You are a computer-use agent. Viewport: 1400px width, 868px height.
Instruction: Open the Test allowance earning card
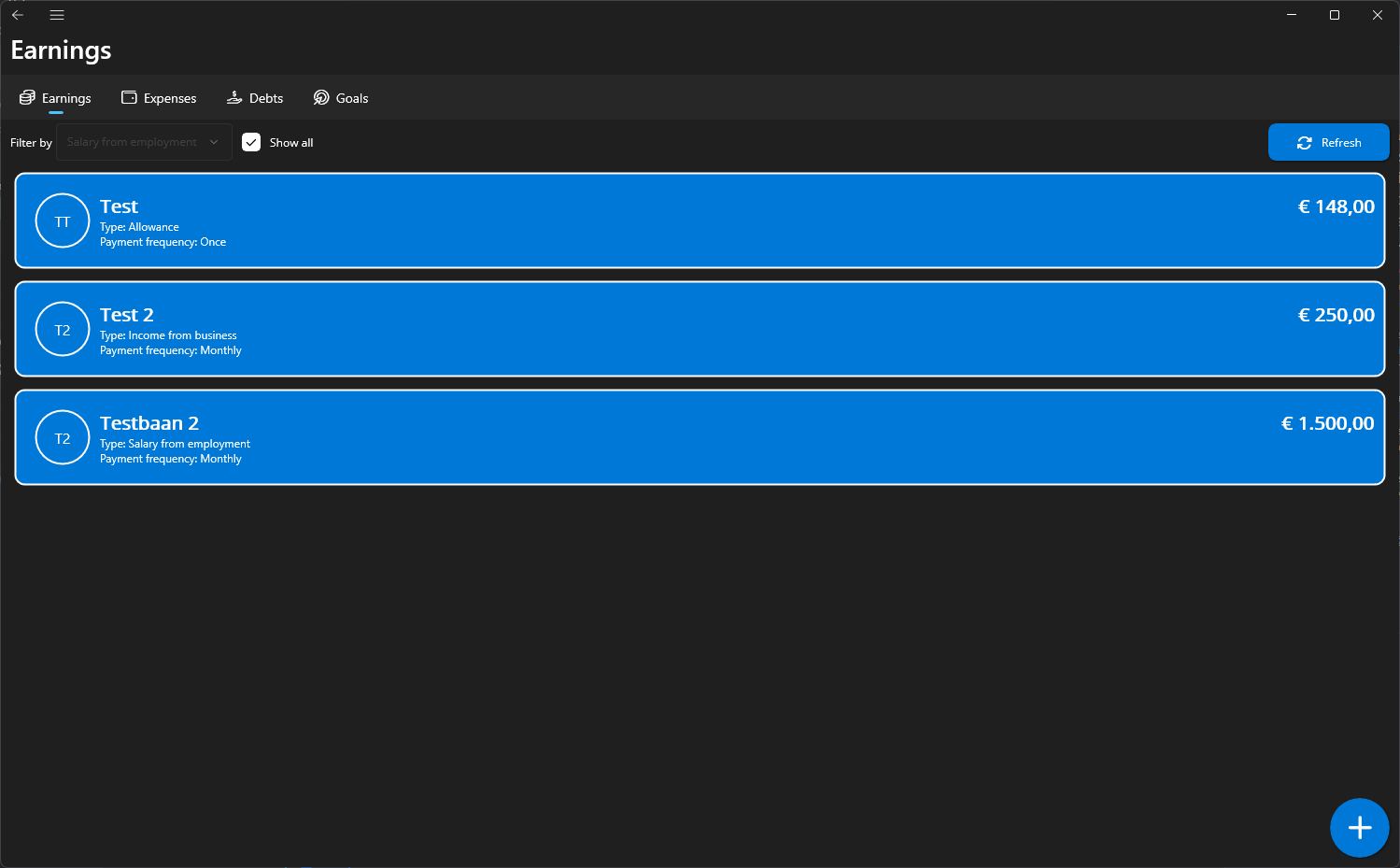[700, 221]
